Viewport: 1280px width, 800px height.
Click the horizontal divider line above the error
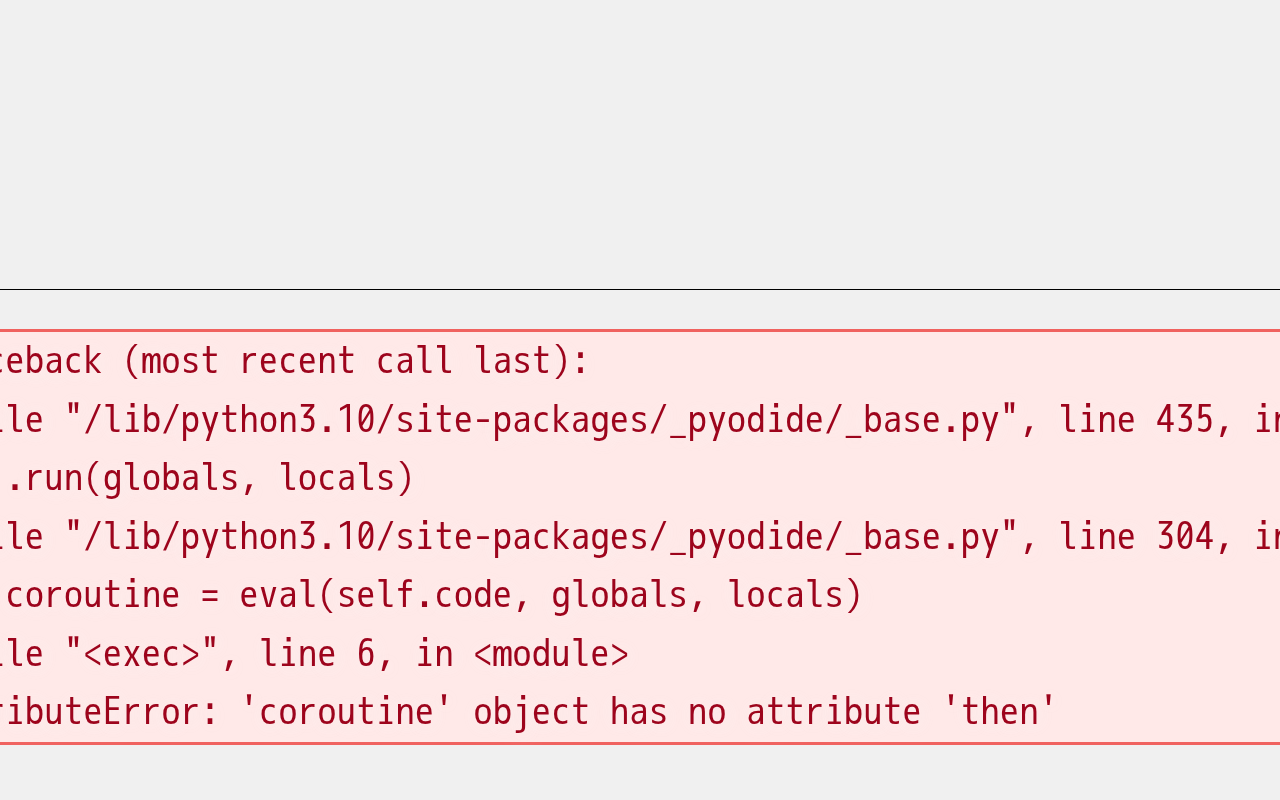tap(640, 290)
